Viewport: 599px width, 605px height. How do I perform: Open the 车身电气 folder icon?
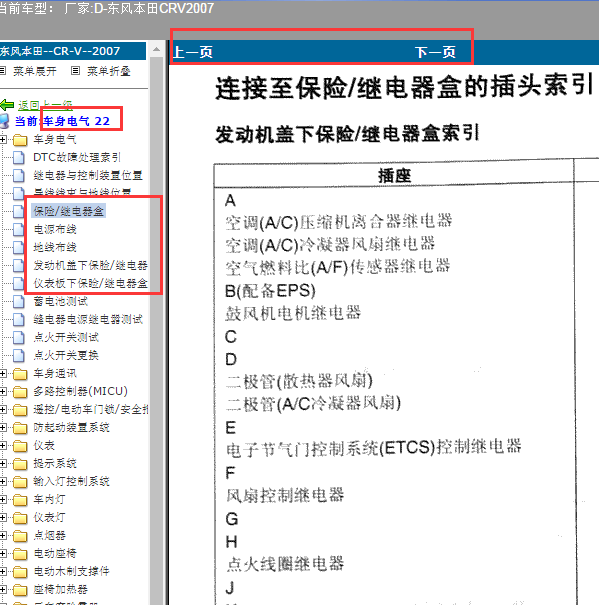pyautogui.click(x=20, y=140)
